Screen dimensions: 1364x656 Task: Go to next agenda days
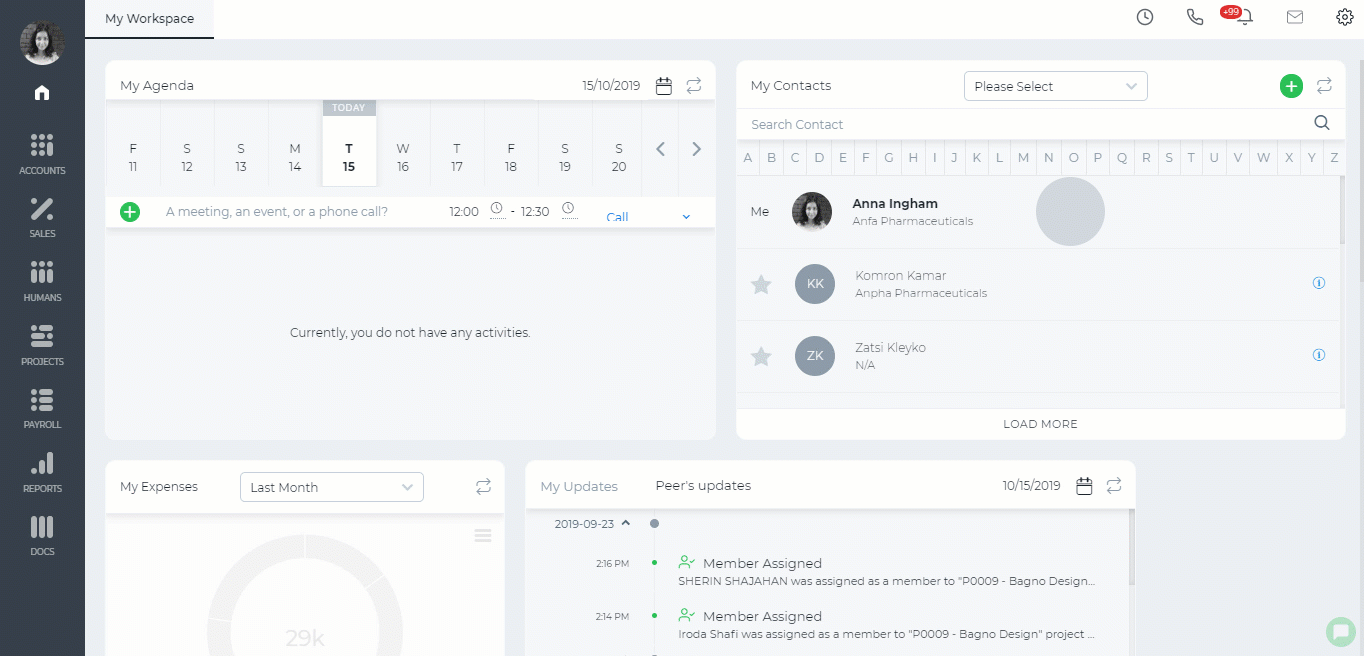tap(696, 149)
